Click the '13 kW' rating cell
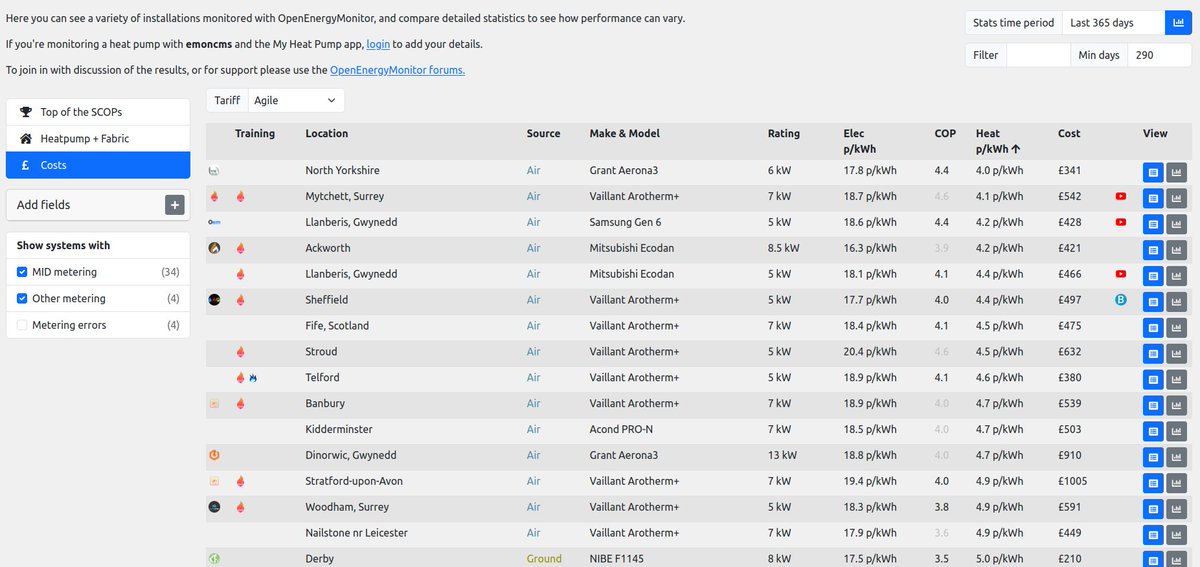The height and width of the screenshot is (567, 1200). 782,455
